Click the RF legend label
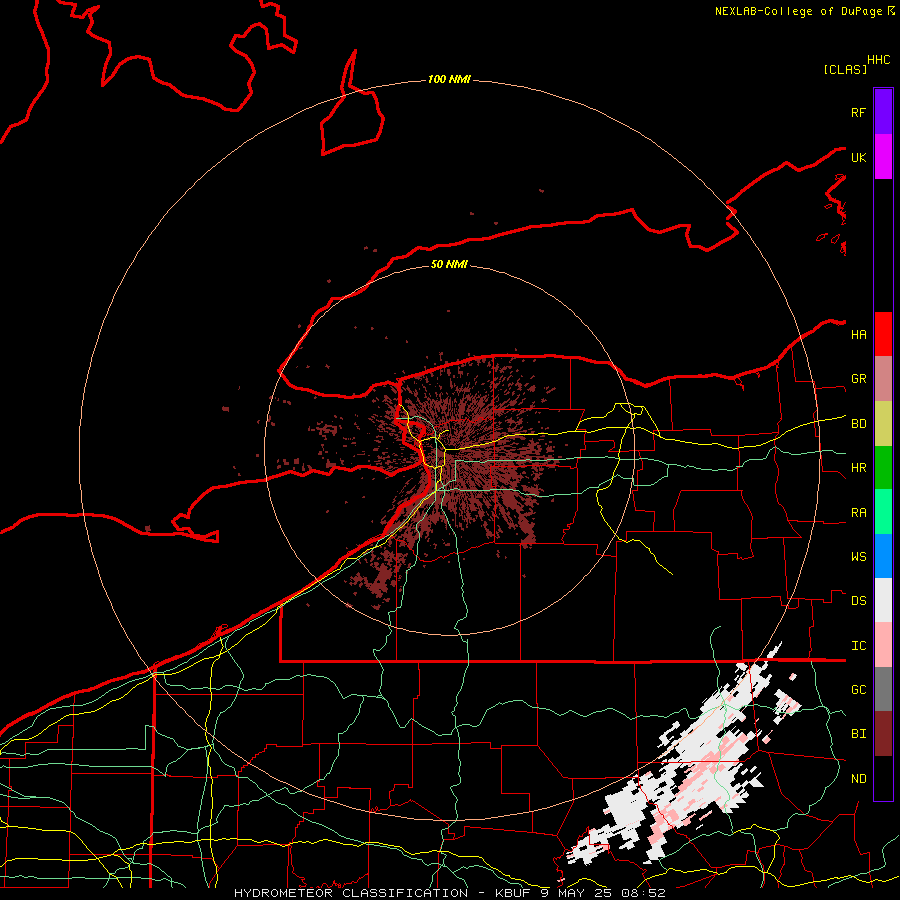The height and width of the screenshot is (900, 900). pyautogui.click(x=859, y=112)
